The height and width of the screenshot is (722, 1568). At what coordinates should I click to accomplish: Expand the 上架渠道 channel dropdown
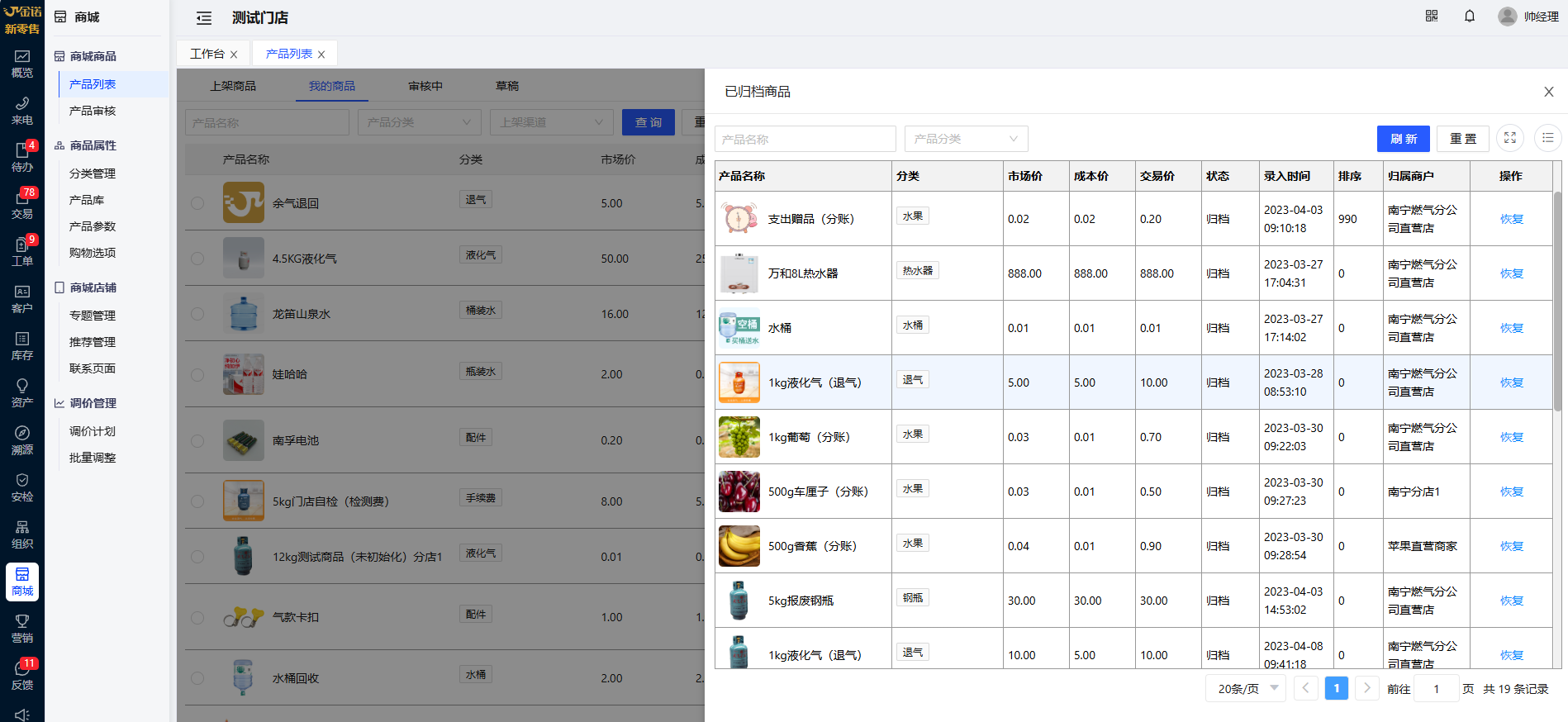point(551,122)
